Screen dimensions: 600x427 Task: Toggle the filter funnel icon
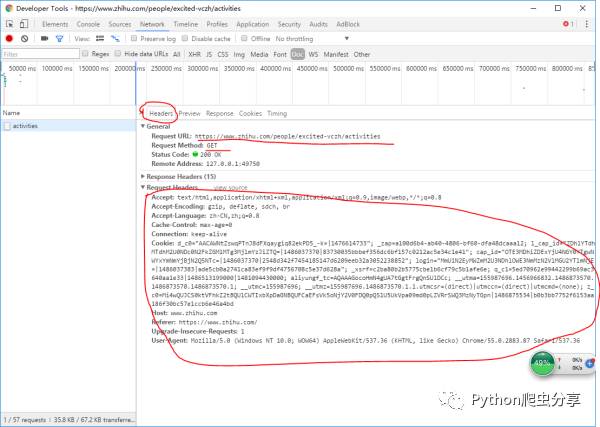59,39
